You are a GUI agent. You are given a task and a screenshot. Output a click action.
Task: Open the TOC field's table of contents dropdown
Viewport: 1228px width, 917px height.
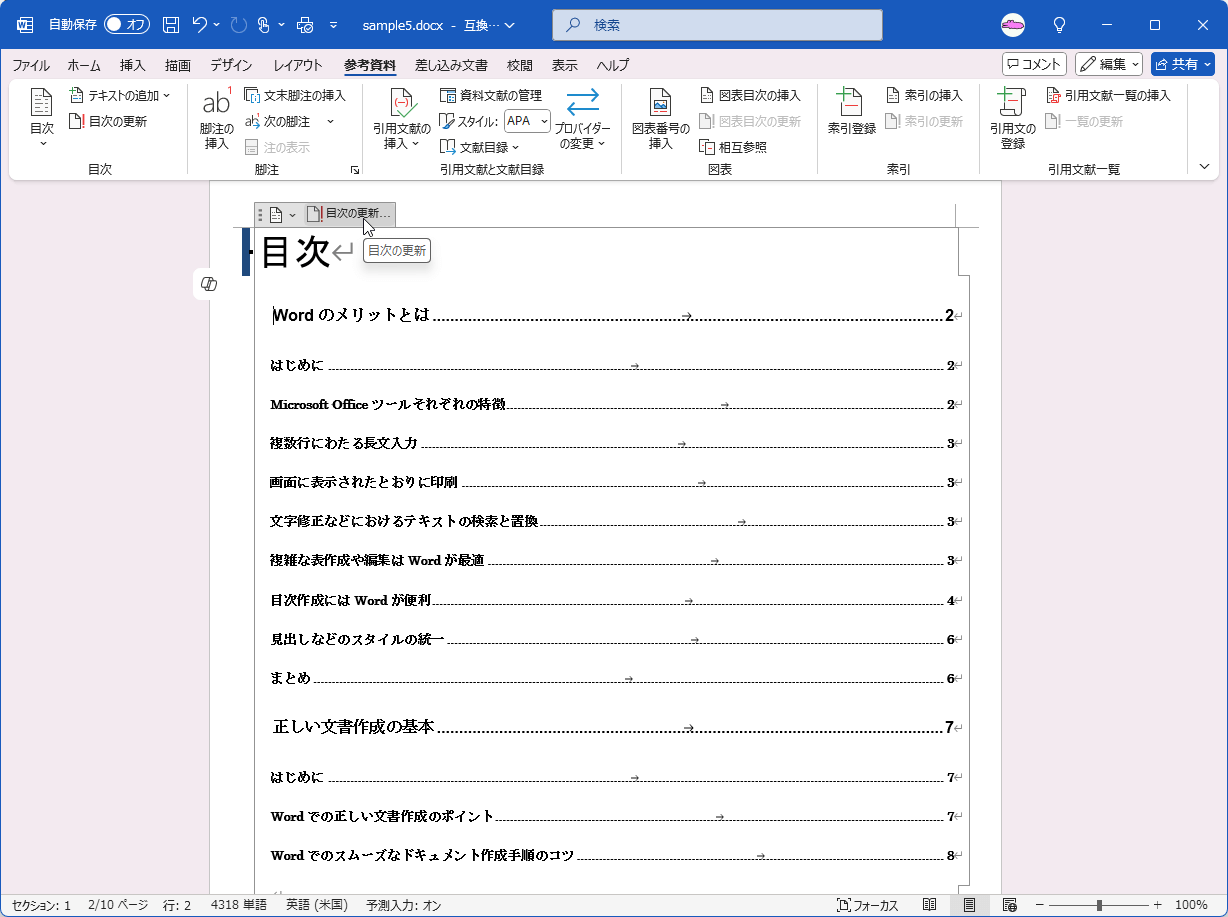[282, 214]
